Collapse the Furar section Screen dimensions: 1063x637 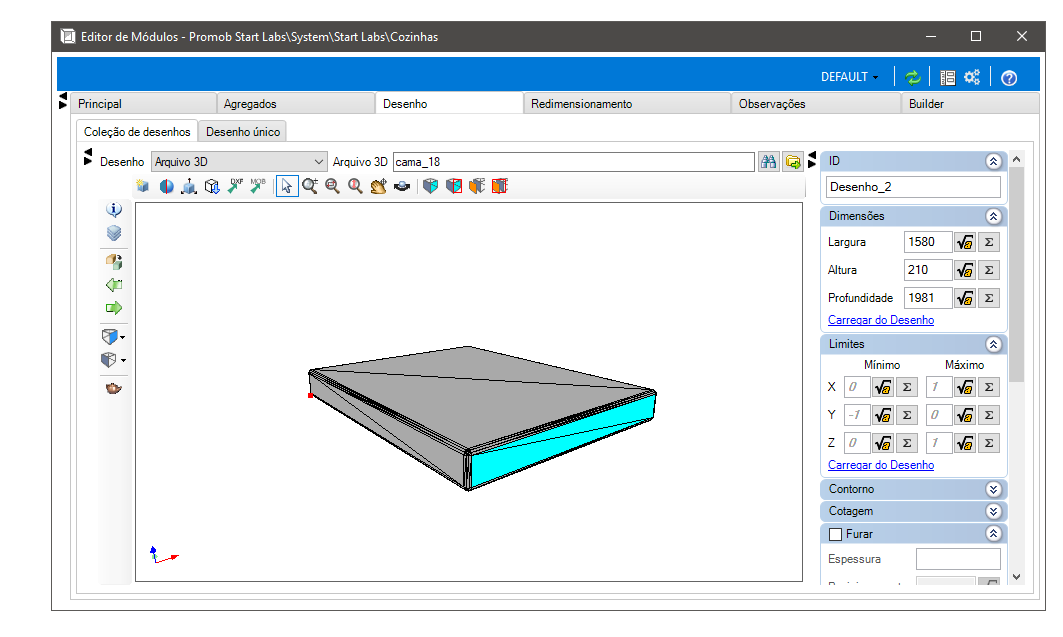[993, 534]
